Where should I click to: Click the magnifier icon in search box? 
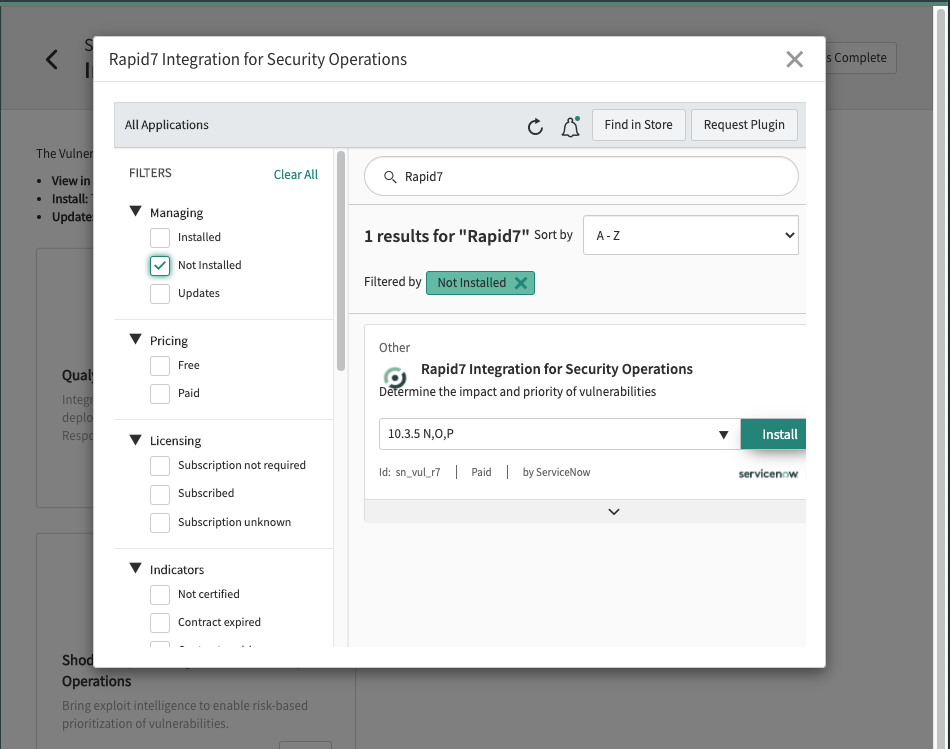(x=390, y=176)
